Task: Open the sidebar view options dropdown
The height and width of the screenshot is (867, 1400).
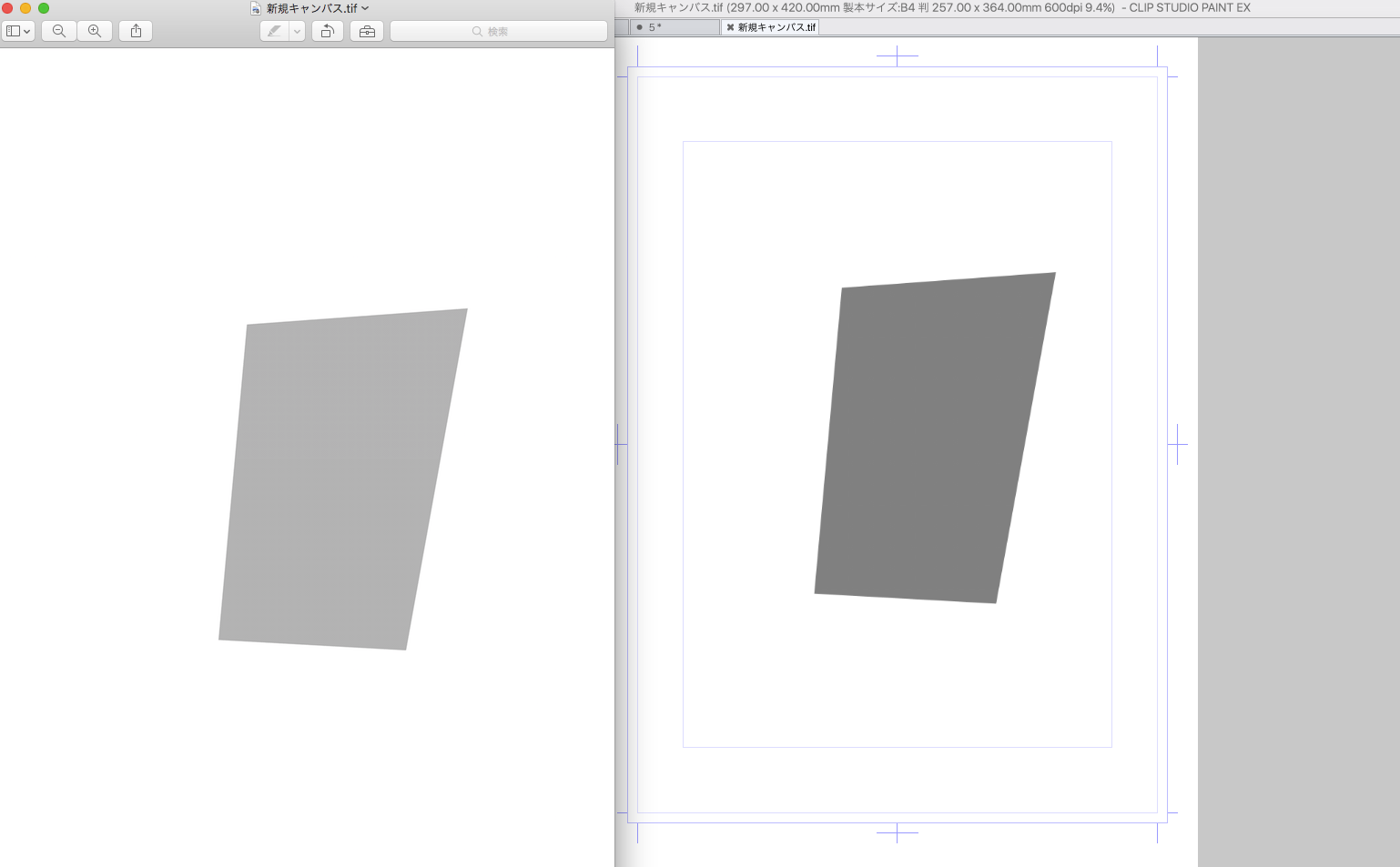Action: [x=18, y=31]
